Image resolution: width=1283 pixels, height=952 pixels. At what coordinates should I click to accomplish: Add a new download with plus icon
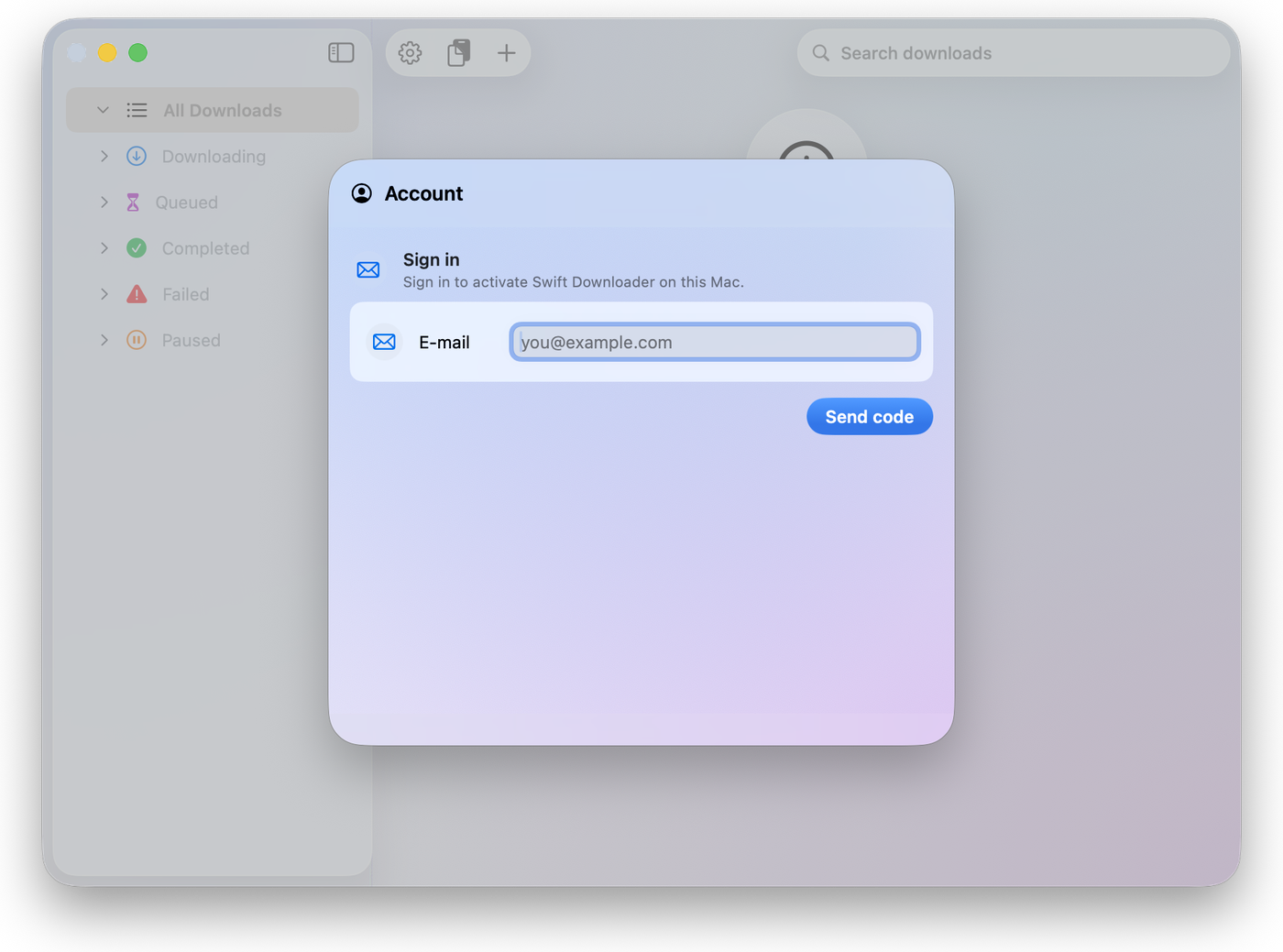click(507, 53)
